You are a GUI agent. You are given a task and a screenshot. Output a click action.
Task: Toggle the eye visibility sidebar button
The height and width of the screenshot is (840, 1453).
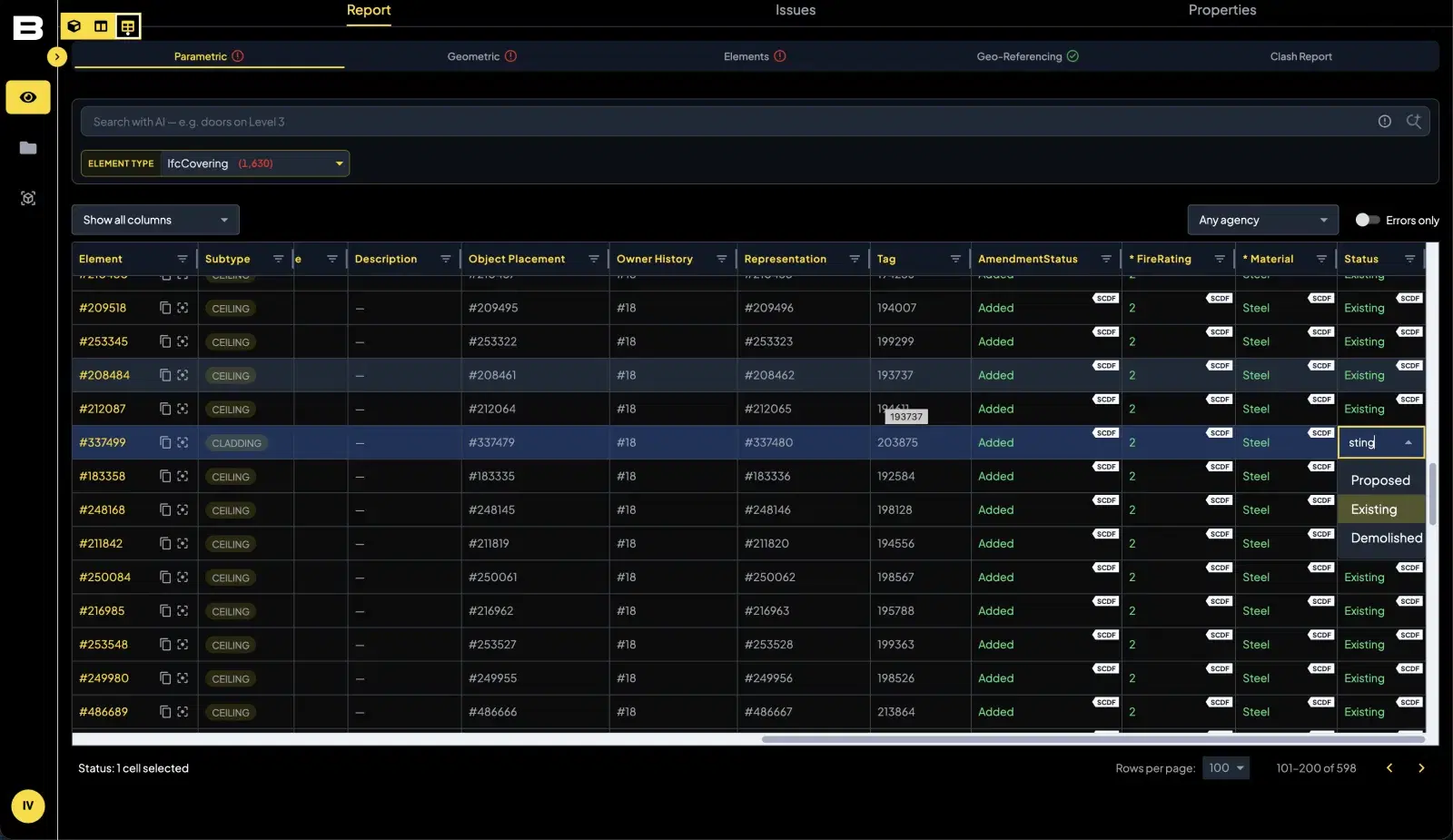(x=28, y=97)
